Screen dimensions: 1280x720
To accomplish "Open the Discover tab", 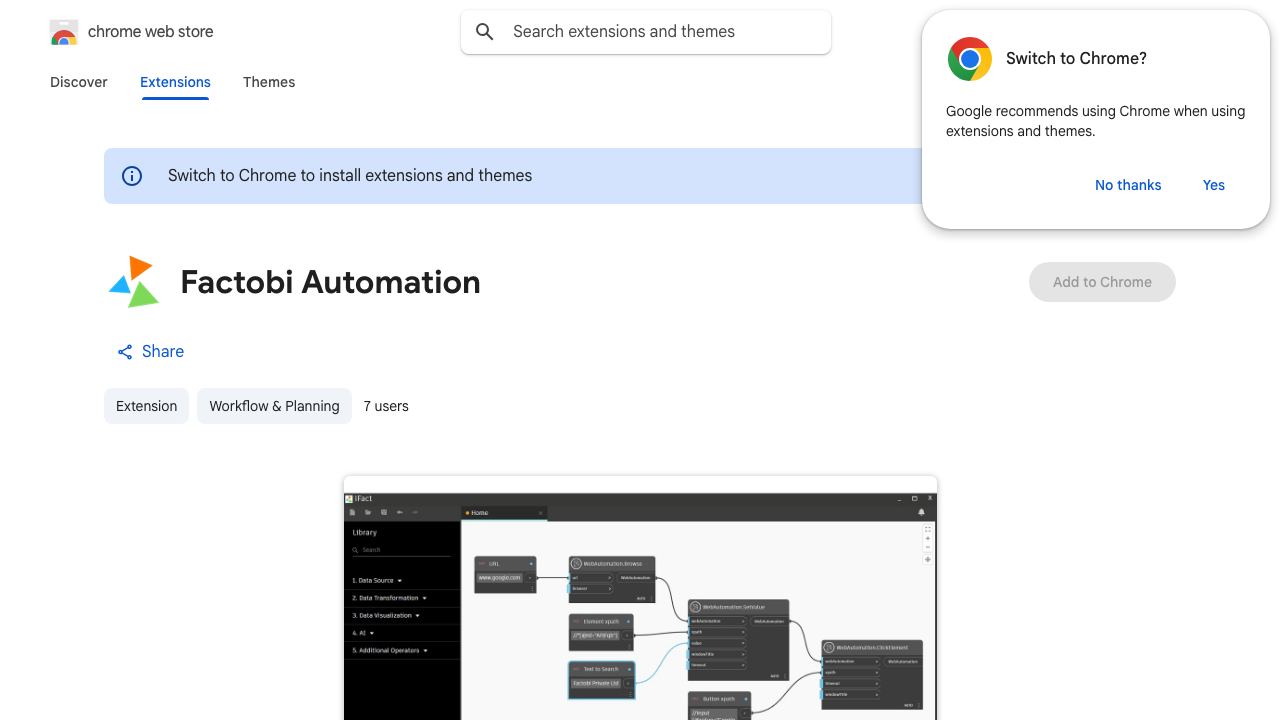I will point(79,82).
